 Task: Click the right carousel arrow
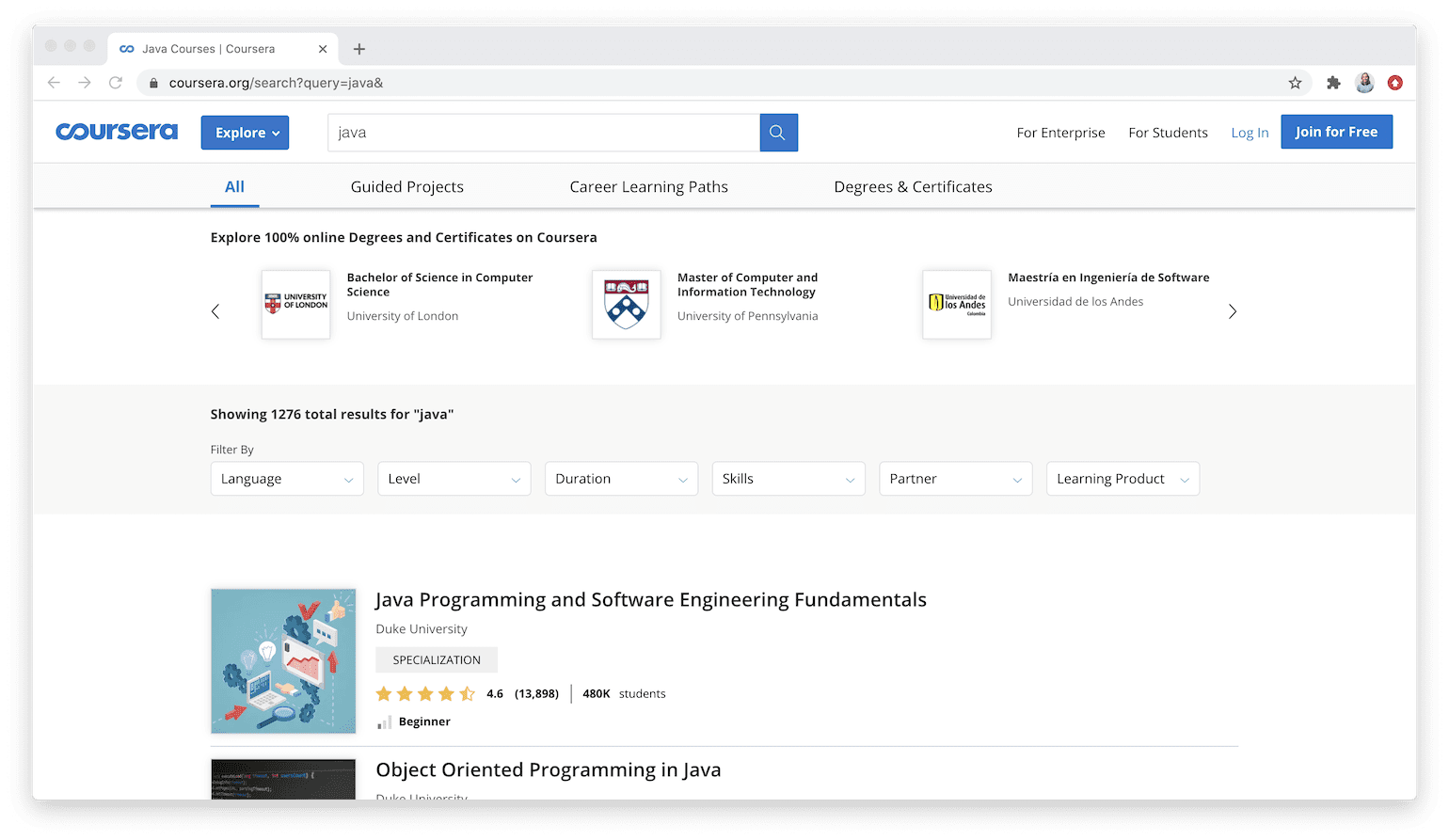[x=1233, y=310]
